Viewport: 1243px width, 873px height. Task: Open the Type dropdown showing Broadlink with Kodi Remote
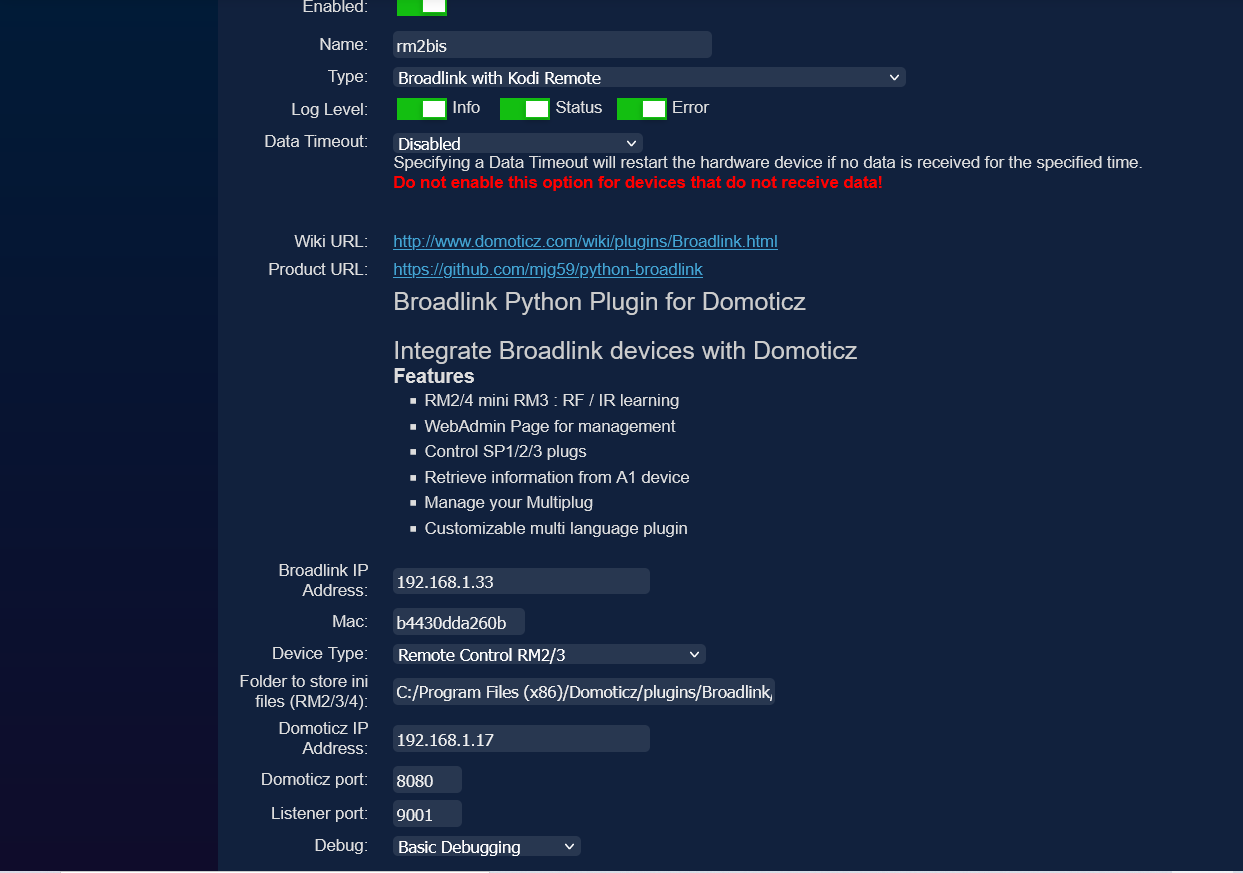(649, 77)
